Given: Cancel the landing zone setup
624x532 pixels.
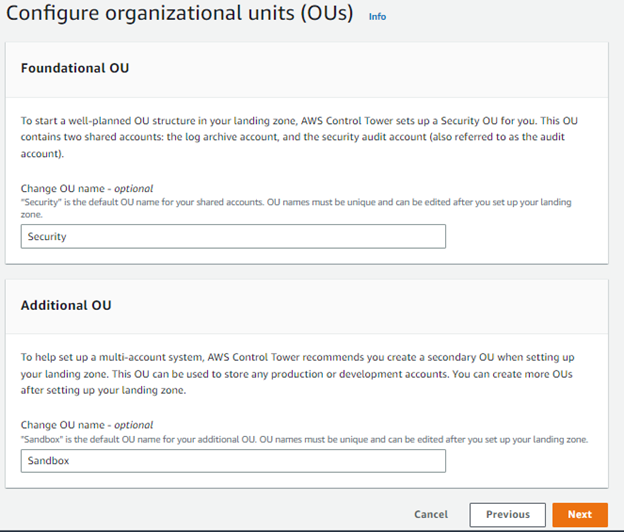Looking at the screenshot, I should pos(431,514).
